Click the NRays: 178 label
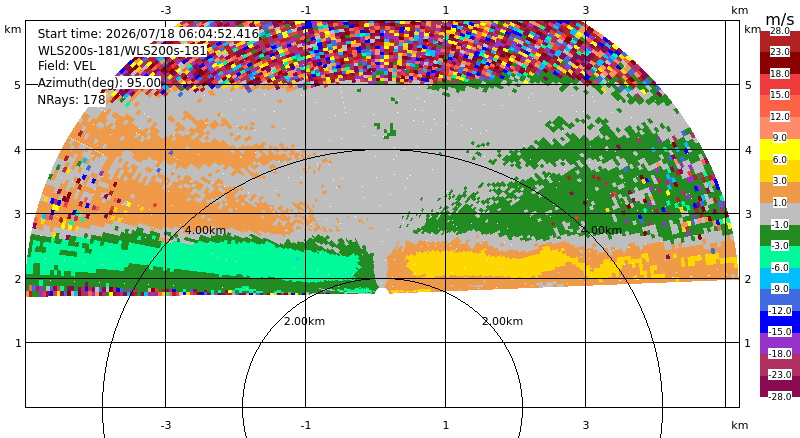This screenshot has height=438, width=800. click(x=71, y=100)
